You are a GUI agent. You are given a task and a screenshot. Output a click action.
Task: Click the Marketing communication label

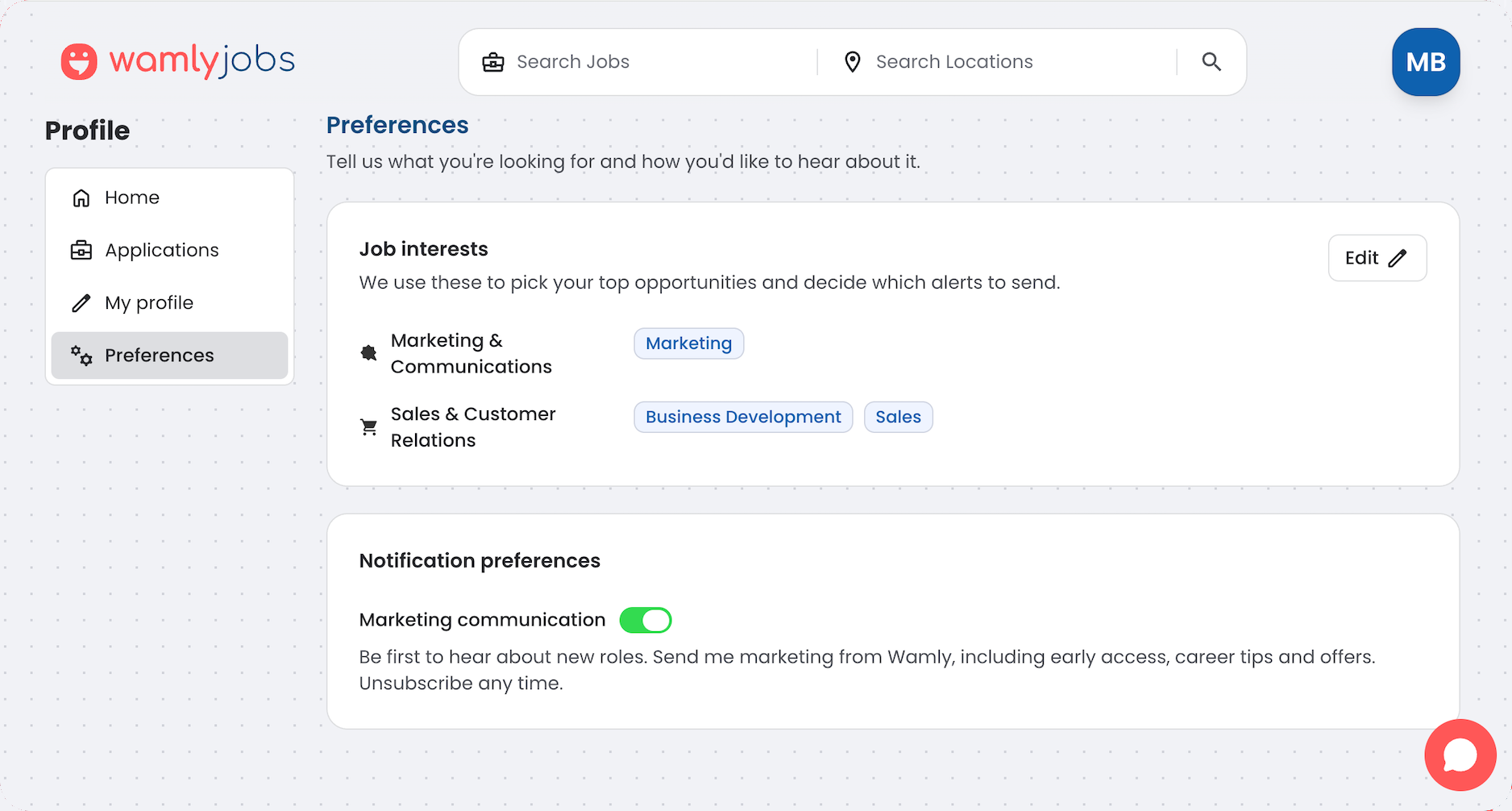[482, 620]
